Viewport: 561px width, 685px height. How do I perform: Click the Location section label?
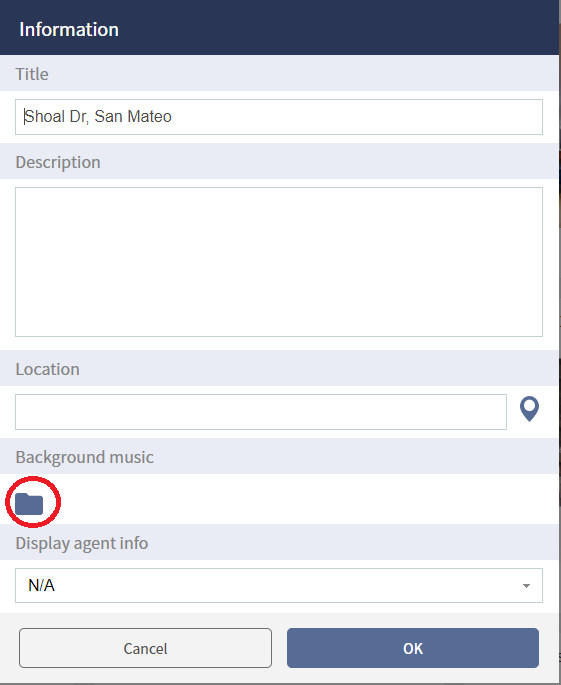point(48,369)
